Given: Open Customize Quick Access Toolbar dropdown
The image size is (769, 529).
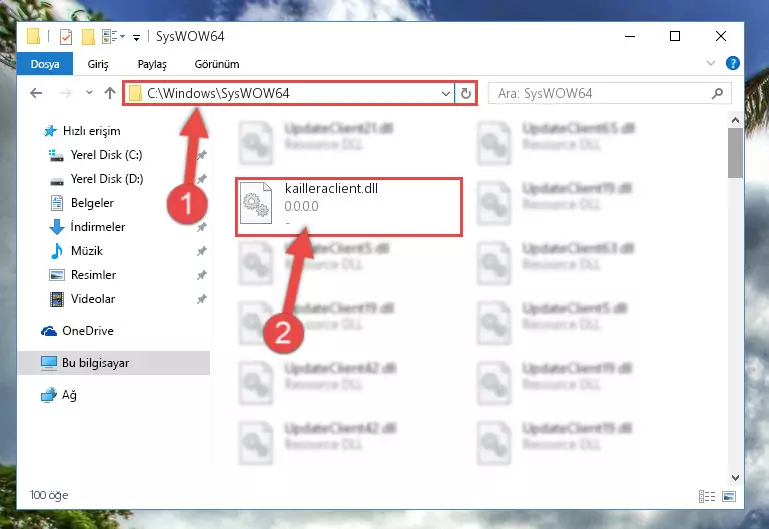Looking at the screenshot, I should [136, 37].
